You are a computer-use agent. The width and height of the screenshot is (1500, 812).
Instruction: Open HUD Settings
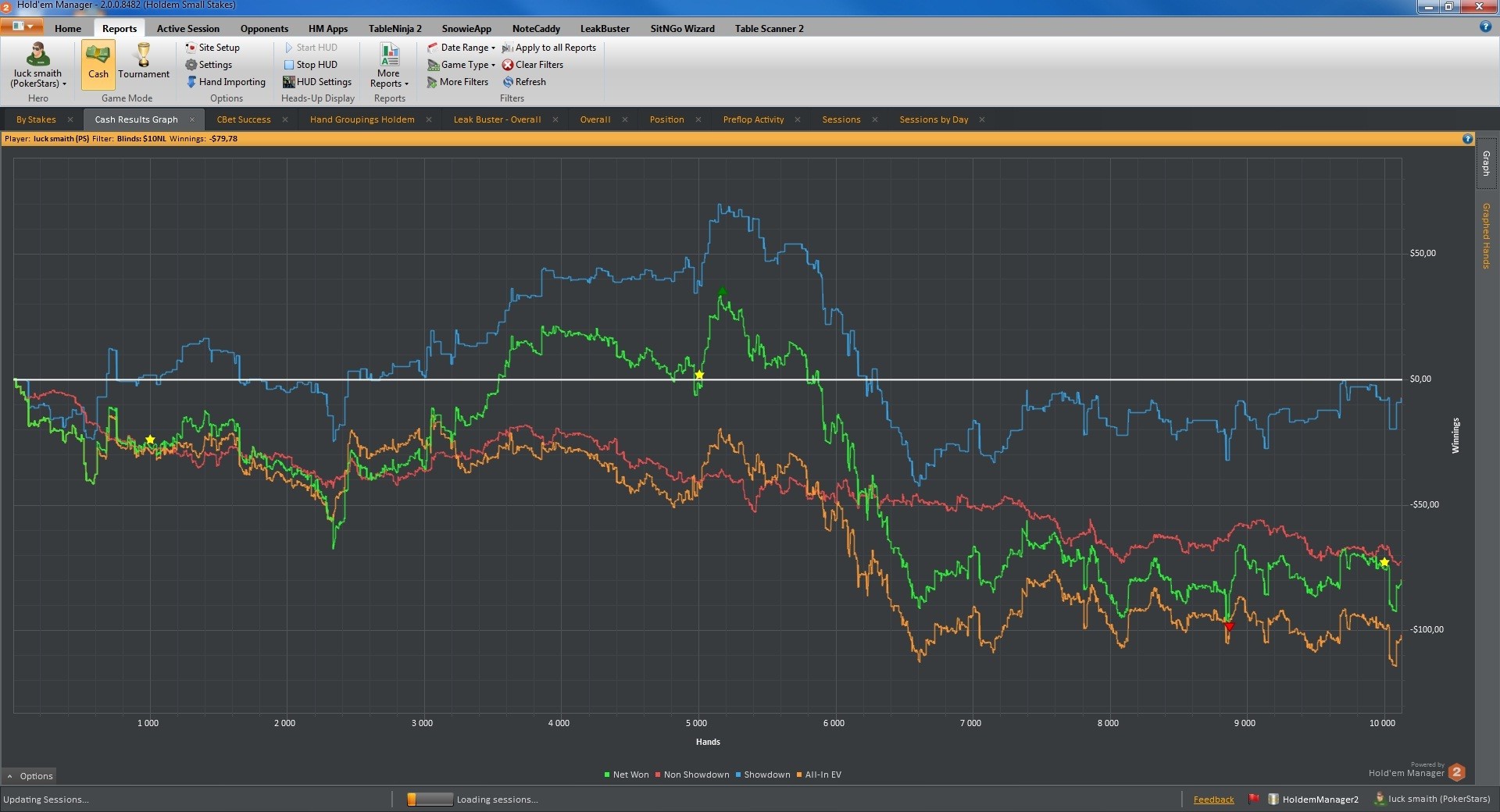(316, 82)
